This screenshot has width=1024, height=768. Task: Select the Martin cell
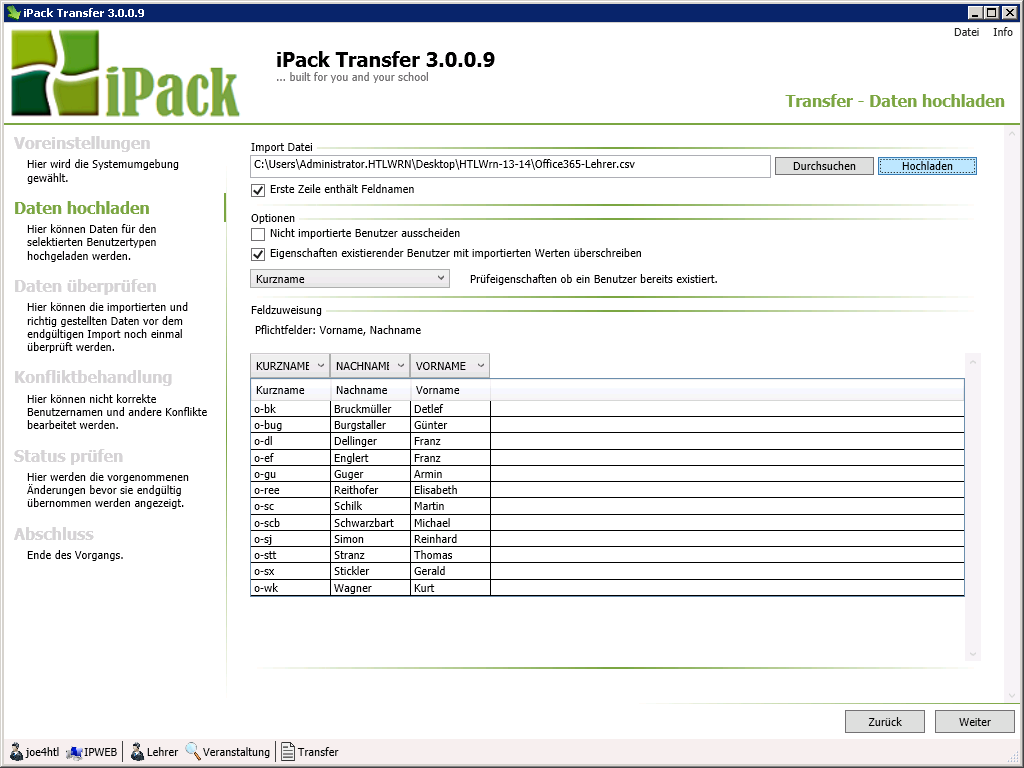451,506
